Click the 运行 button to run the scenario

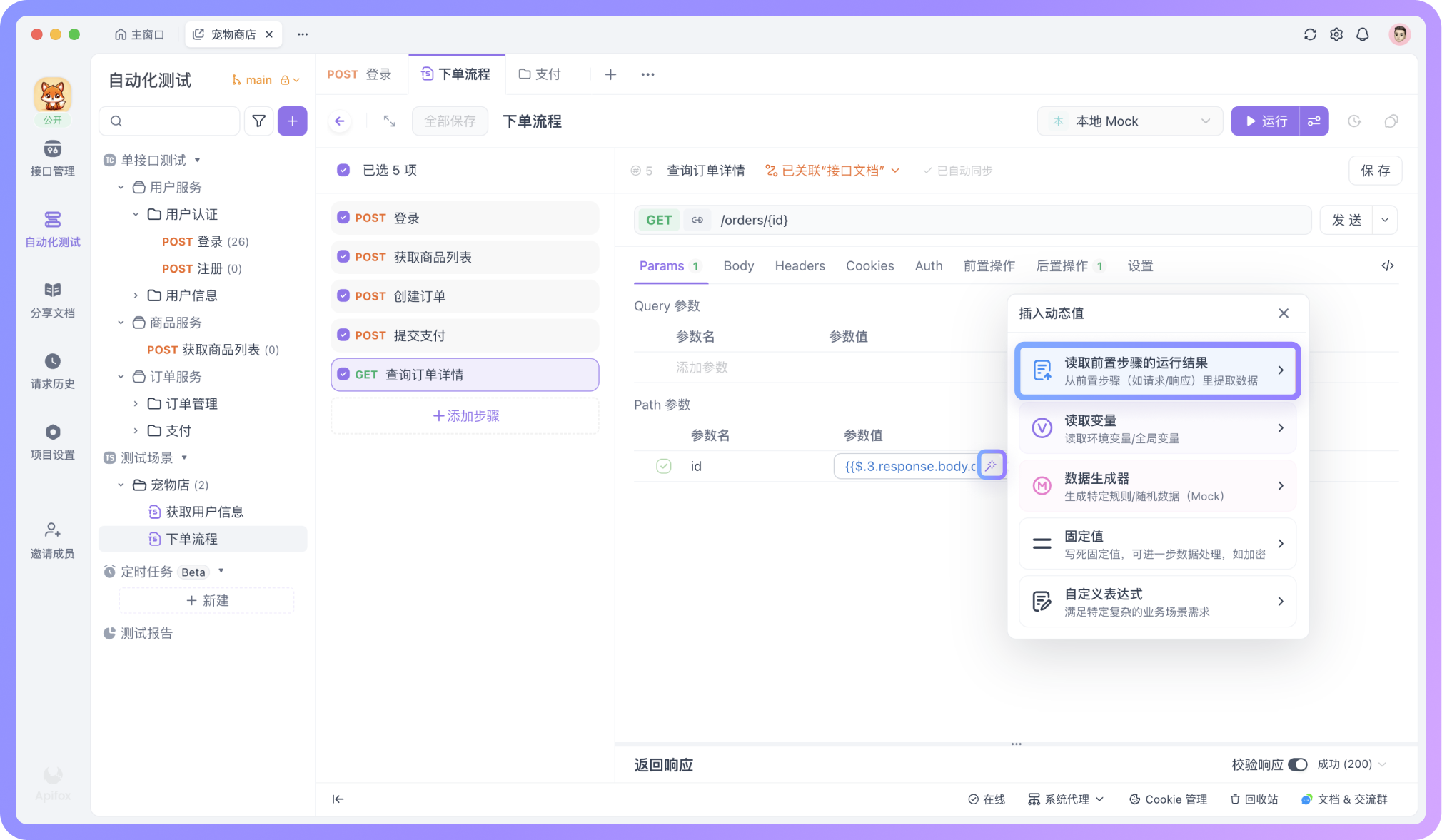[x=1266, y=121]
